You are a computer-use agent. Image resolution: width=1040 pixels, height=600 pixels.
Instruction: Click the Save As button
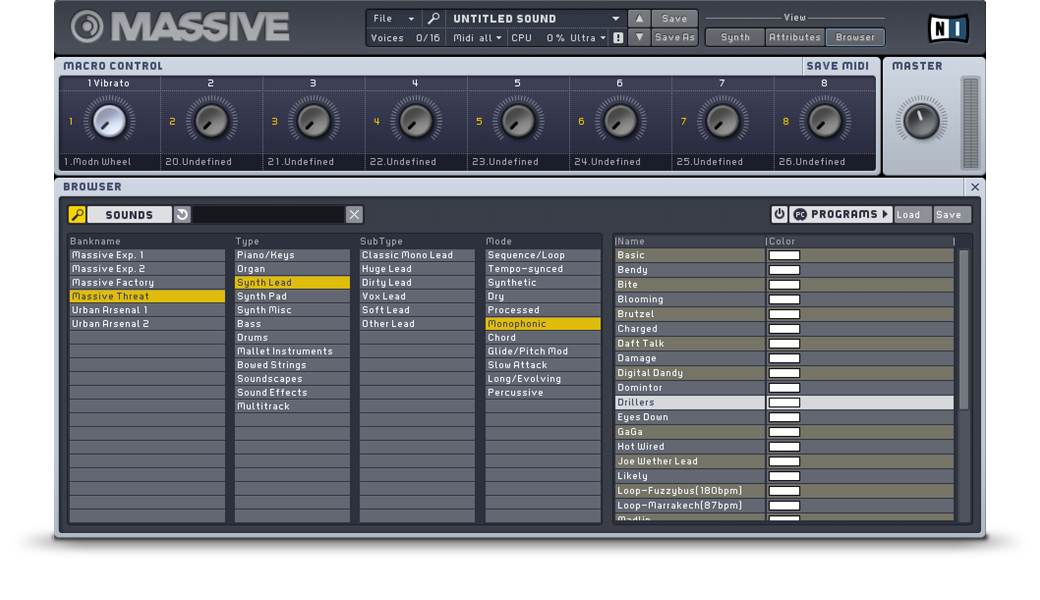click(x=675, y=38)
